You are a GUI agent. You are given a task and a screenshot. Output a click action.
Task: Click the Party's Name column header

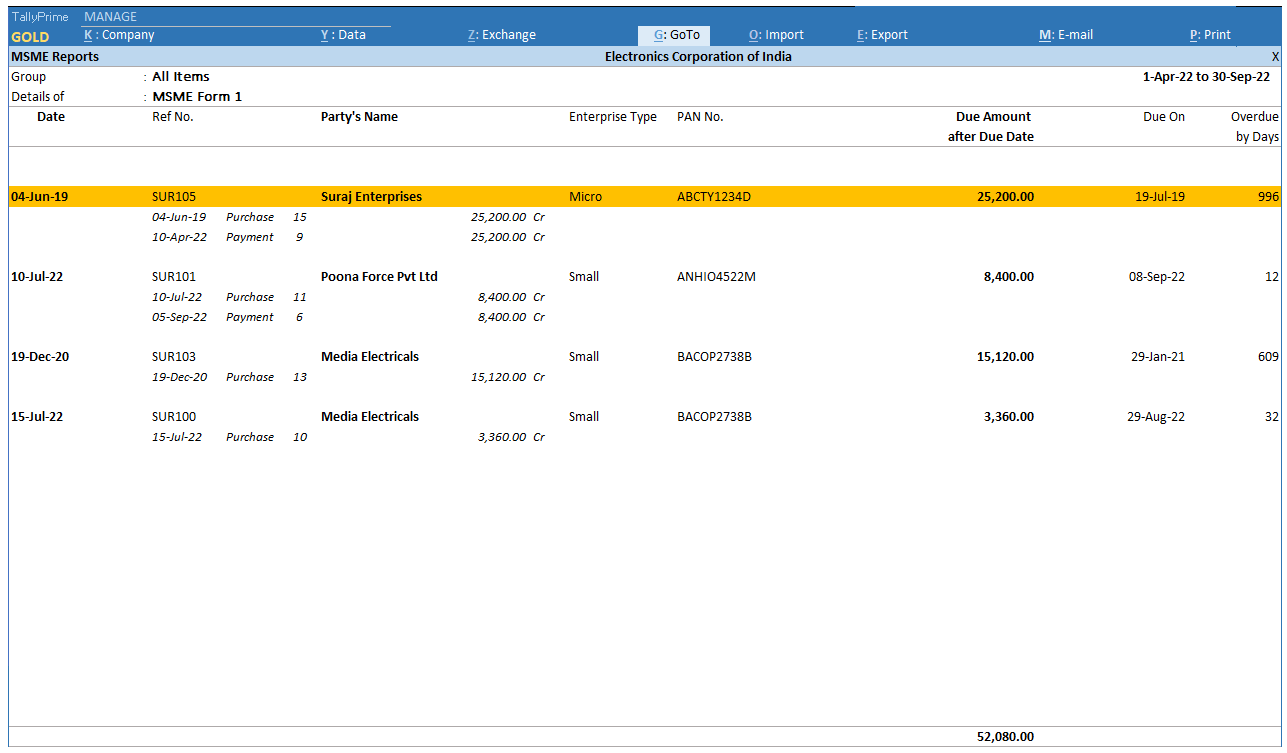click(359, 117)
